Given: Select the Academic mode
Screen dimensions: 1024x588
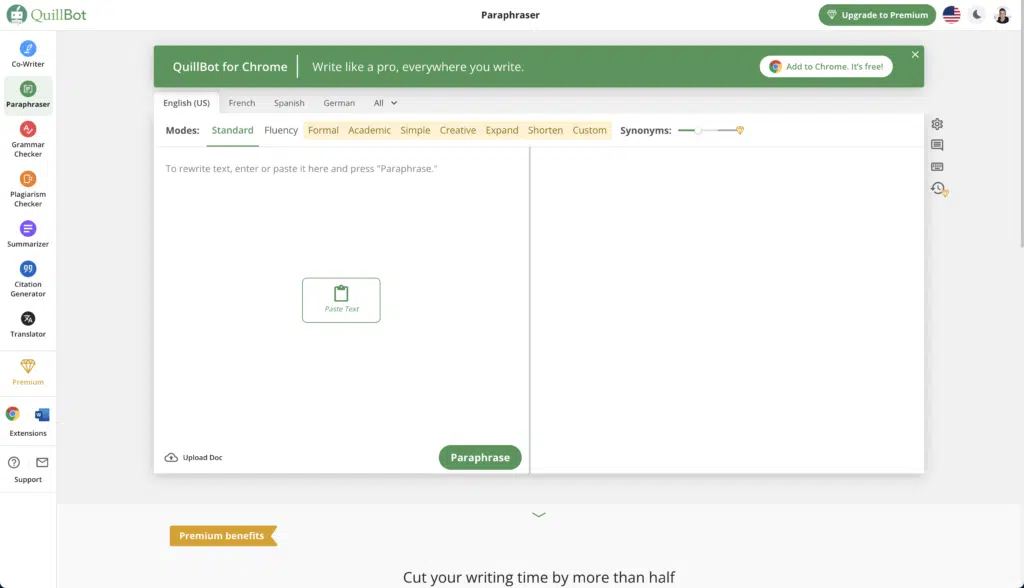Looking at the screenshot, I should click(370, 131).
